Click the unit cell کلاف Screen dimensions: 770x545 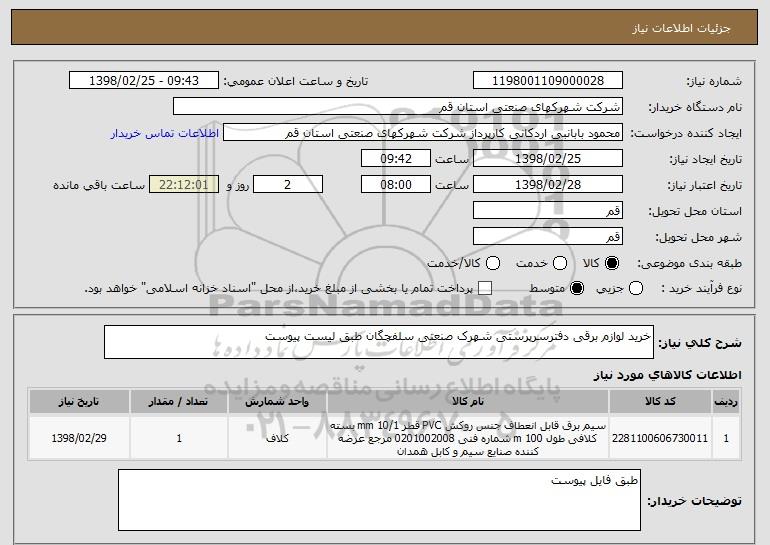tap(277, 438)
